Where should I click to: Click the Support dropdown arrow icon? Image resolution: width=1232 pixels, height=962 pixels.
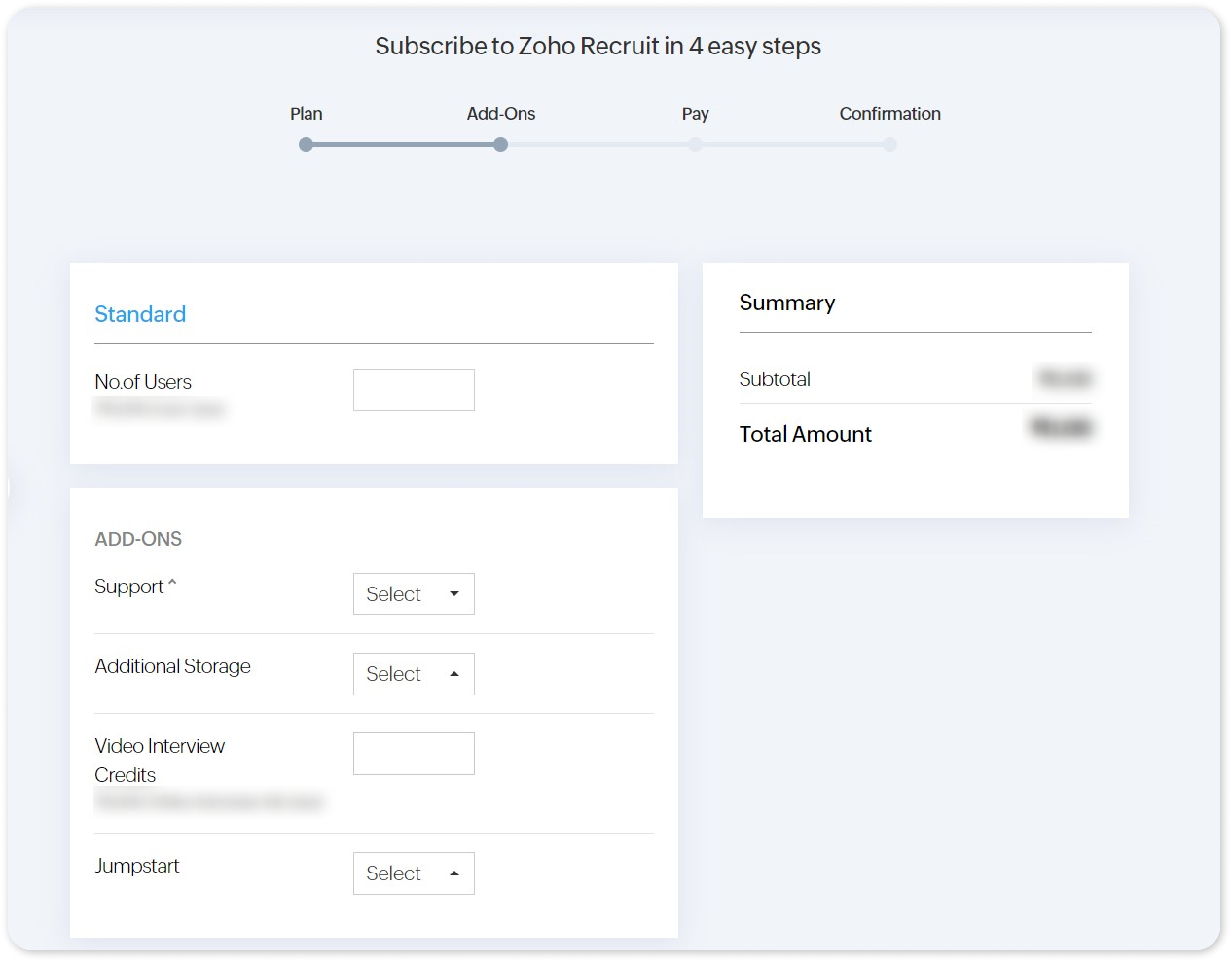[454, 594]
